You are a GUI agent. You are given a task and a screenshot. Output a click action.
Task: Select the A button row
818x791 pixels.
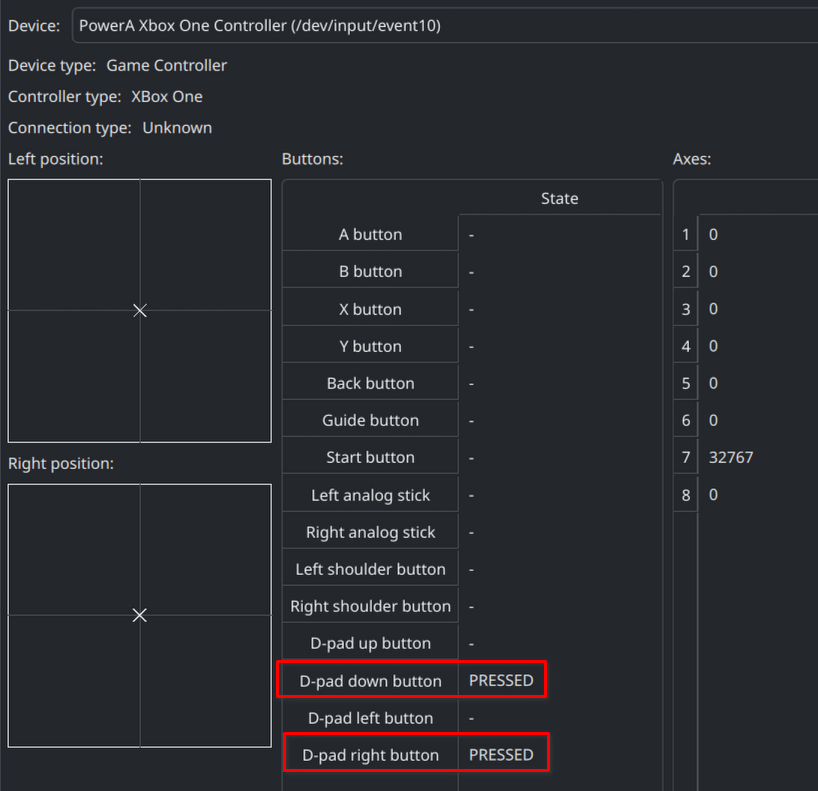coord(370,234)
